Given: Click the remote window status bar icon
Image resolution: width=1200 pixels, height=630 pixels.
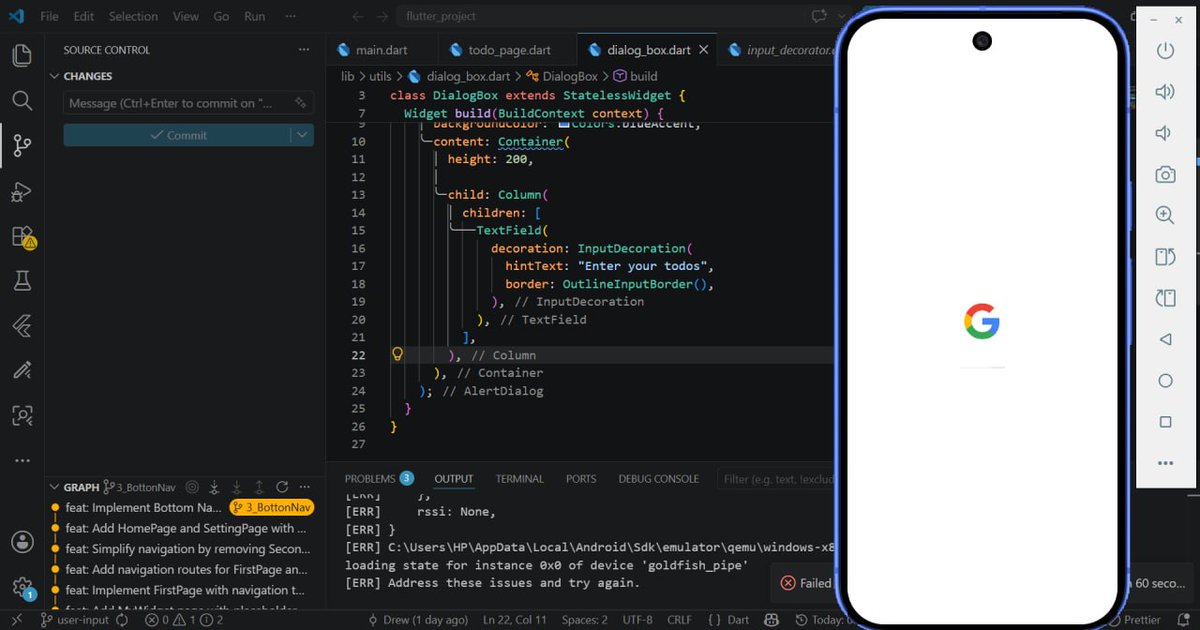Looking at the screenshot, I should click(16, 620).
